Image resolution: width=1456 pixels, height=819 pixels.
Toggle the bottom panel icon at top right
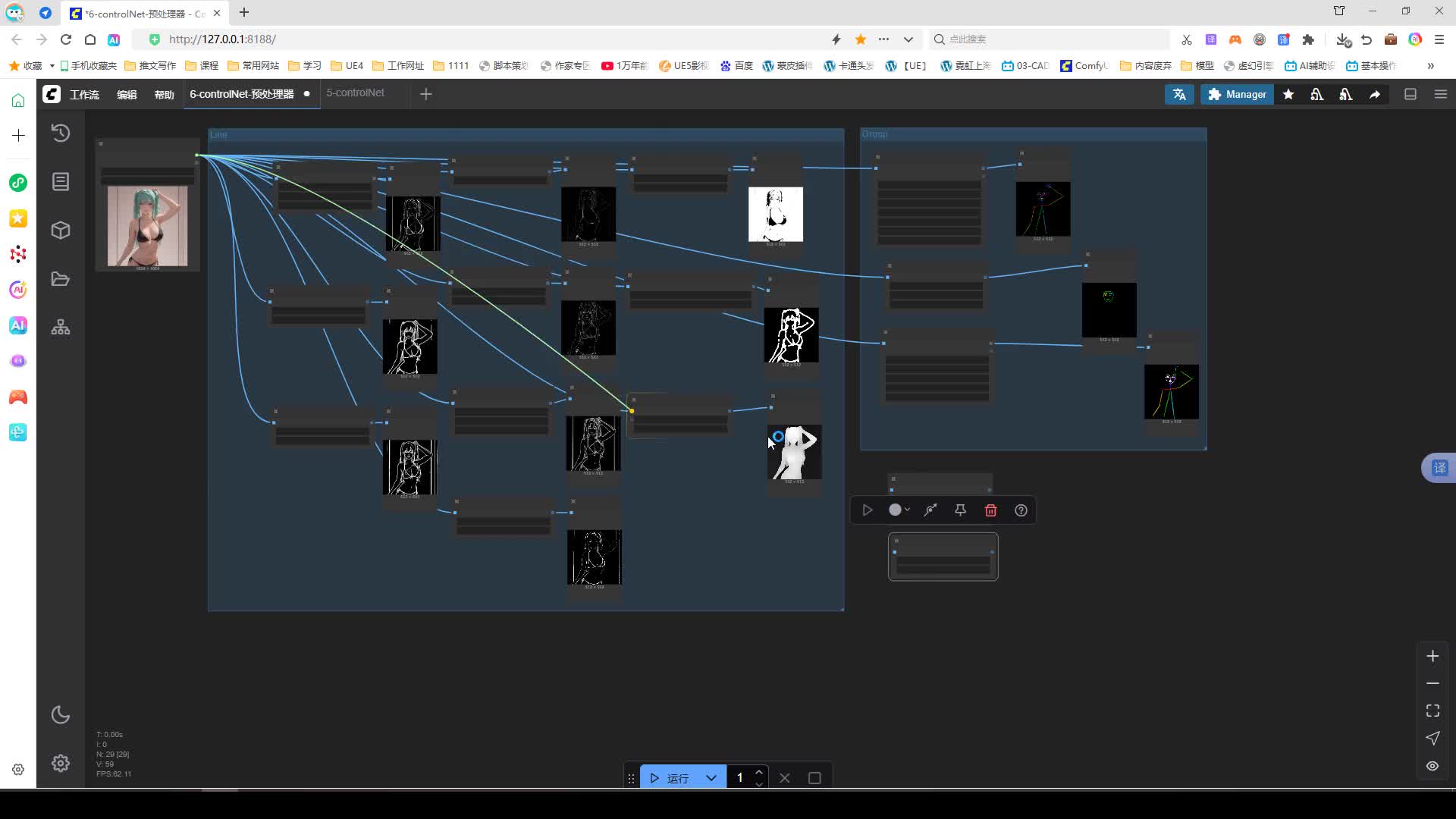coord(1410,94)
